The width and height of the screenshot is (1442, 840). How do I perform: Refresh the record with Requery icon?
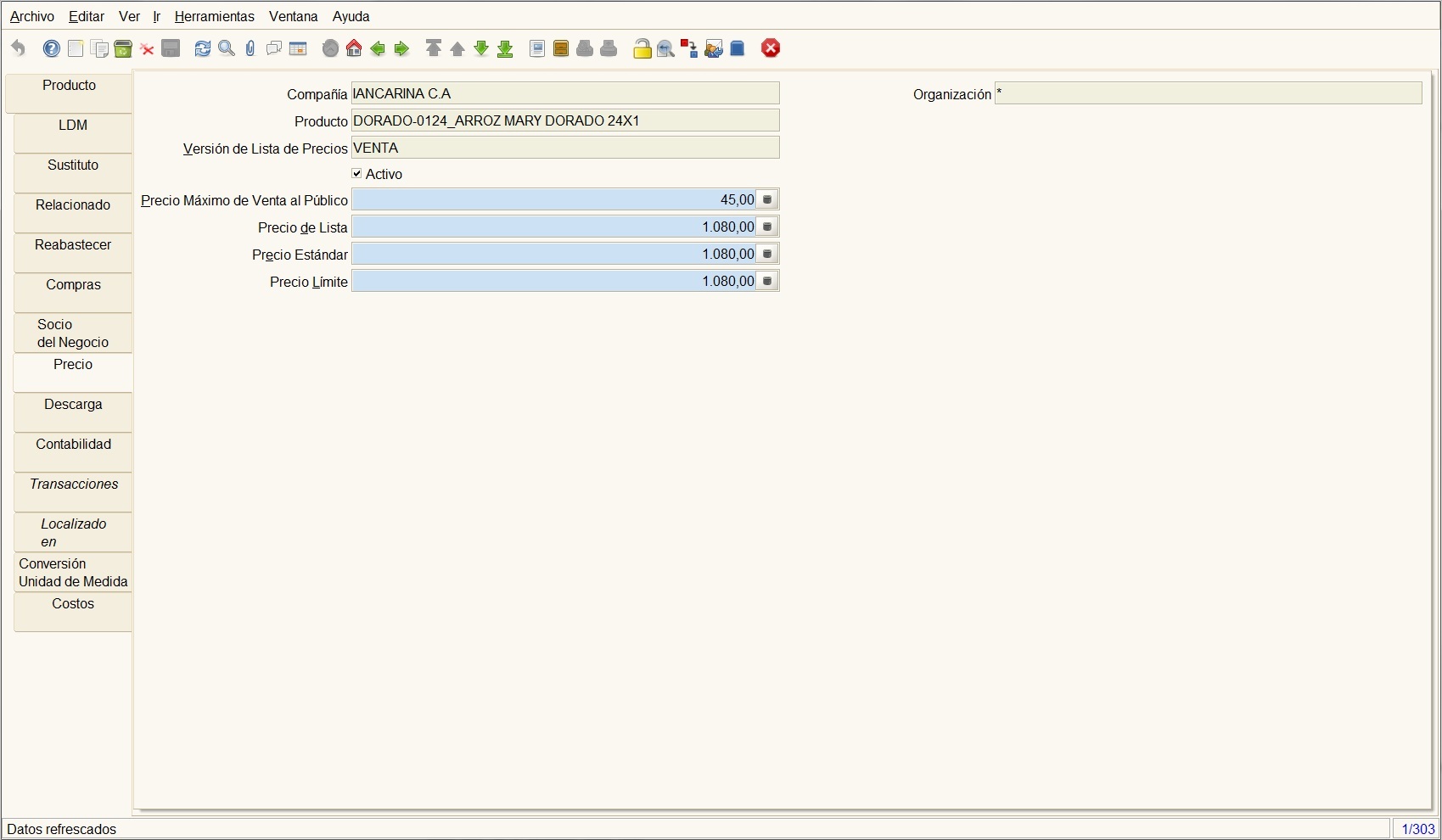point(202,48)
